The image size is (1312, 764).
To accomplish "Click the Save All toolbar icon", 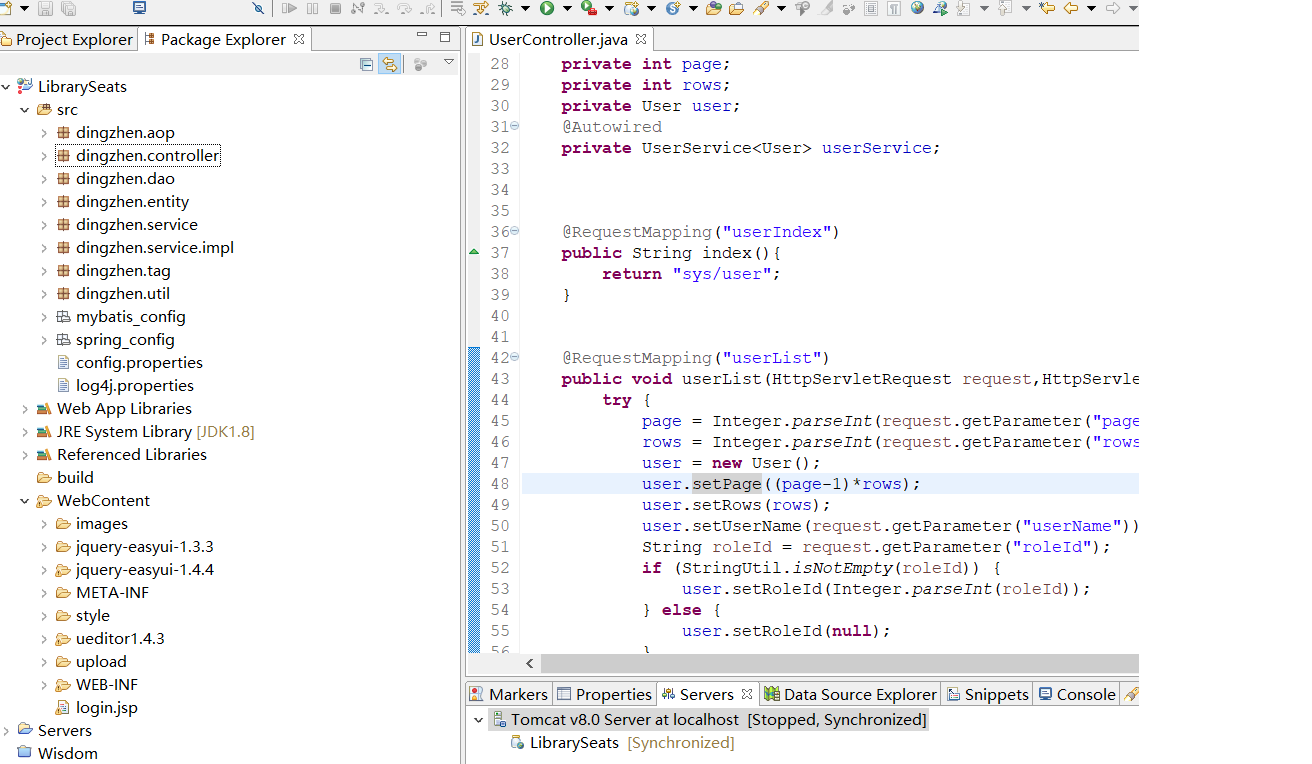I will pos(68,8).
